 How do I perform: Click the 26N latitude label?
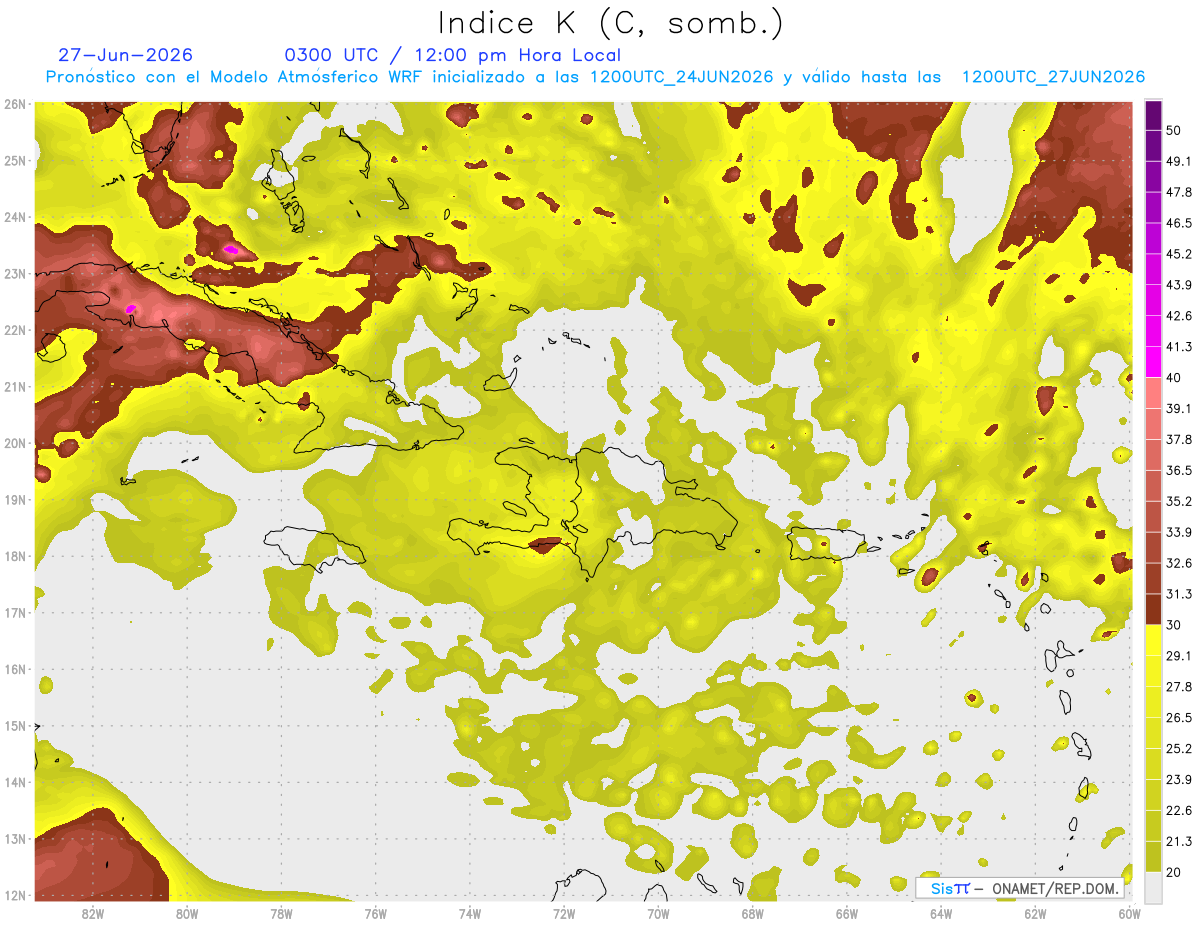tap(14, 104)
